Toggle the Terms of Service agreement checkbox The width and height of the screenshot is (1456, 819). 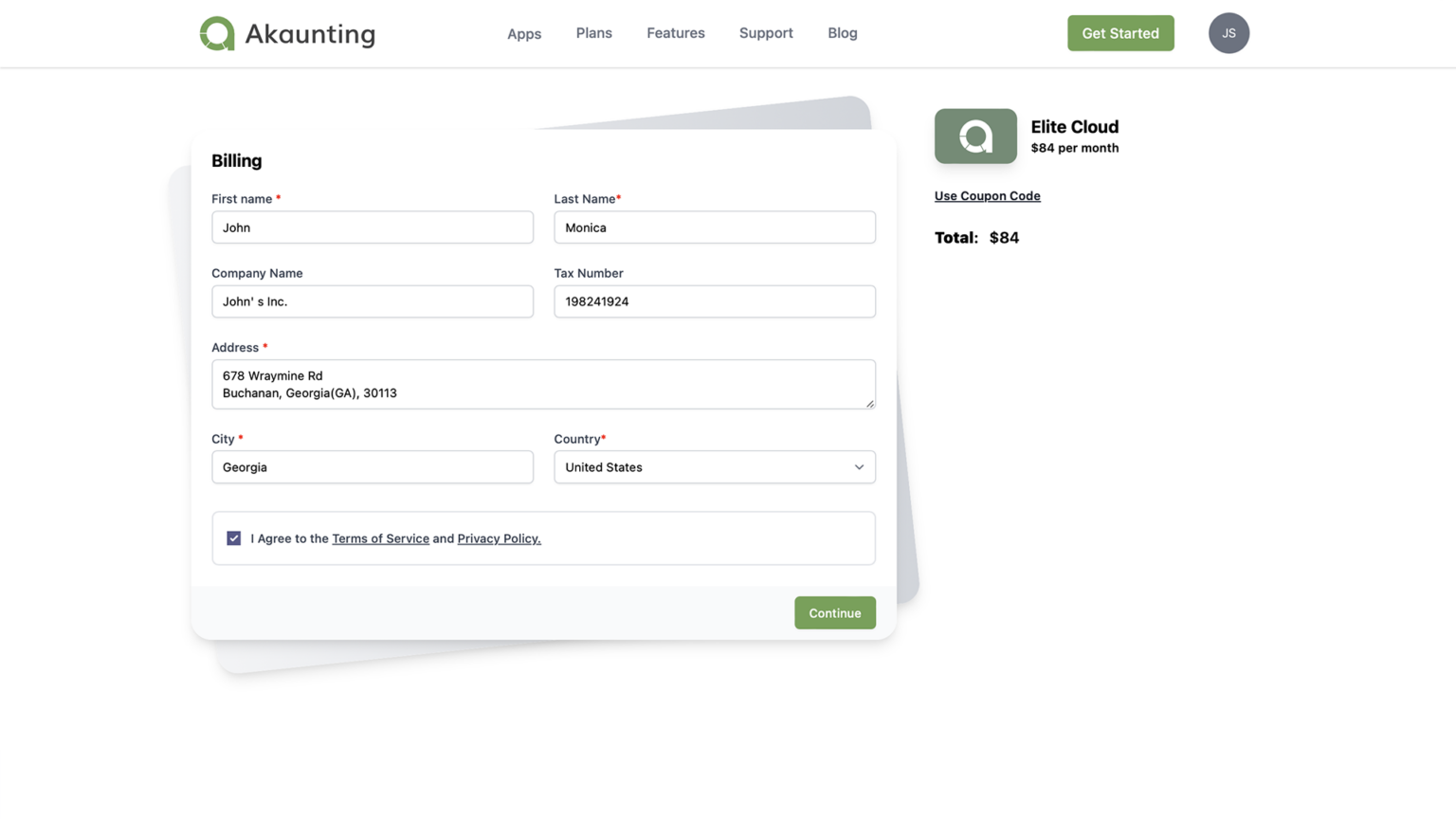tap(233, 538)
